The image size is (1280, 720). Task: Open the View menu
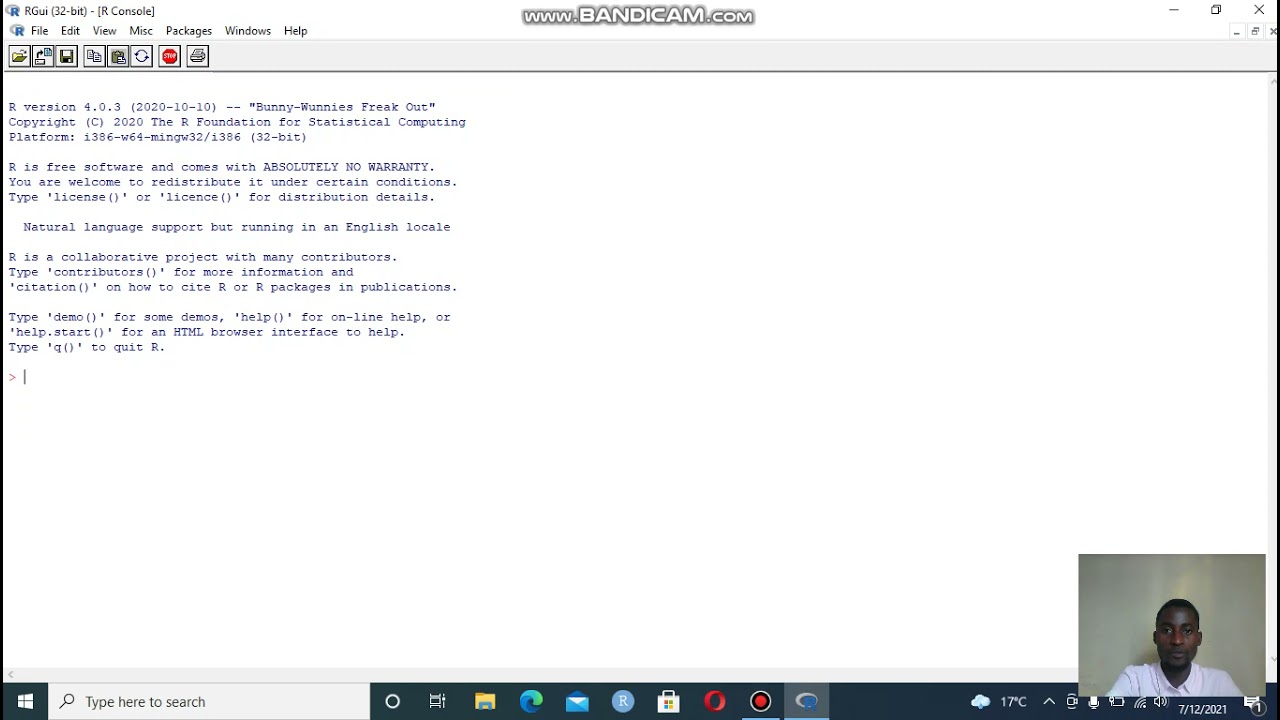[104, 31]
